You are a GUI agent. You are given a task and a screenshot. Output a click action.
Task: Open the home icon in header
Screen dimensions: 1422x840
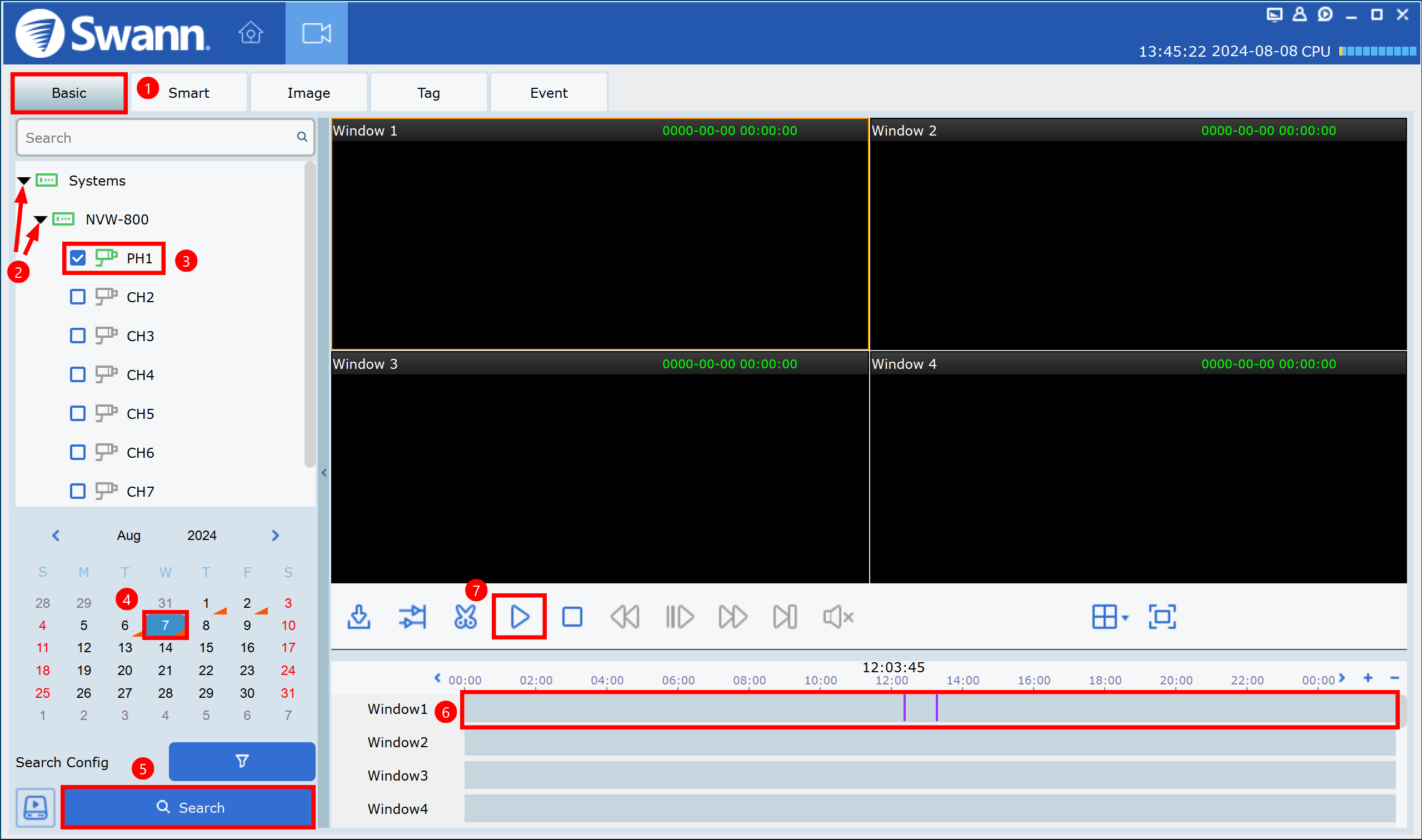[x=250, y=32]
